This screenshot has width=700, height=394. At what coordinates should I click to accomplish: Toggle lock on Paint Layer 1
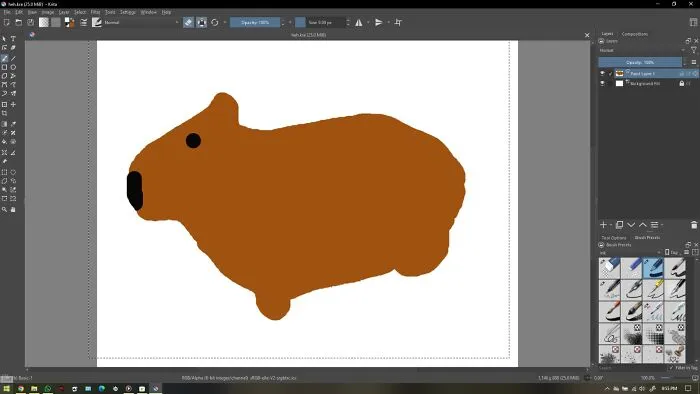point(682,73)
